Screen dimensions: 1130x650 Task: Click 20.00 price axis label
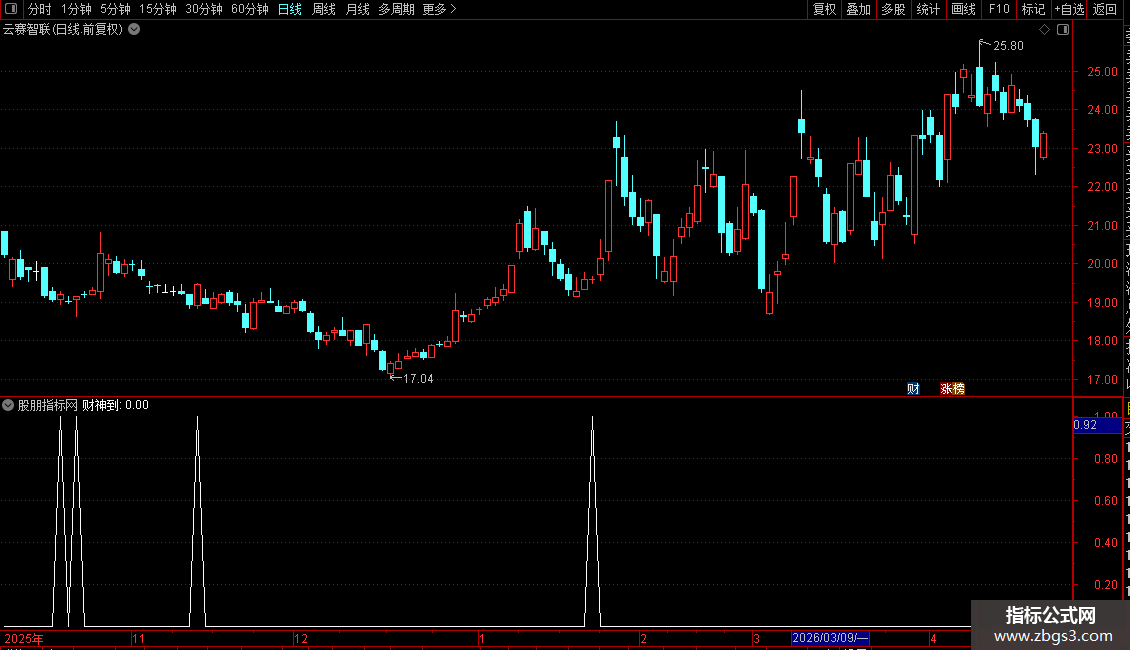coord(1103,264)
